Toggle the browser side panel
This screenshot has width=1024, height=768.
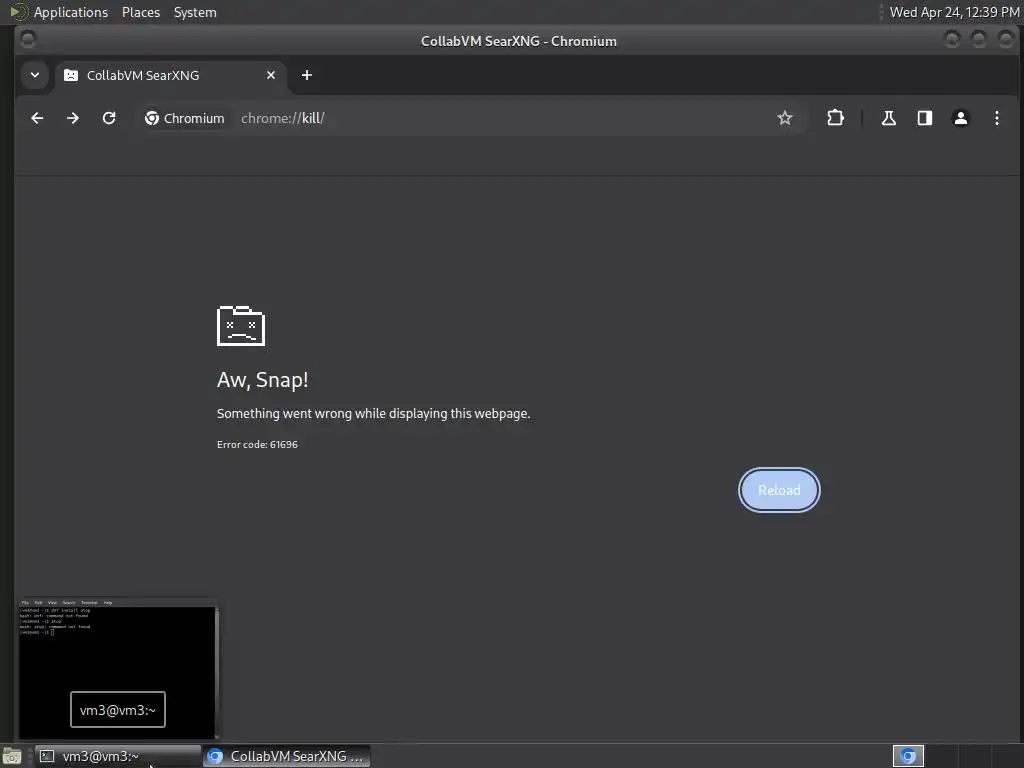[x=925, y=118]
